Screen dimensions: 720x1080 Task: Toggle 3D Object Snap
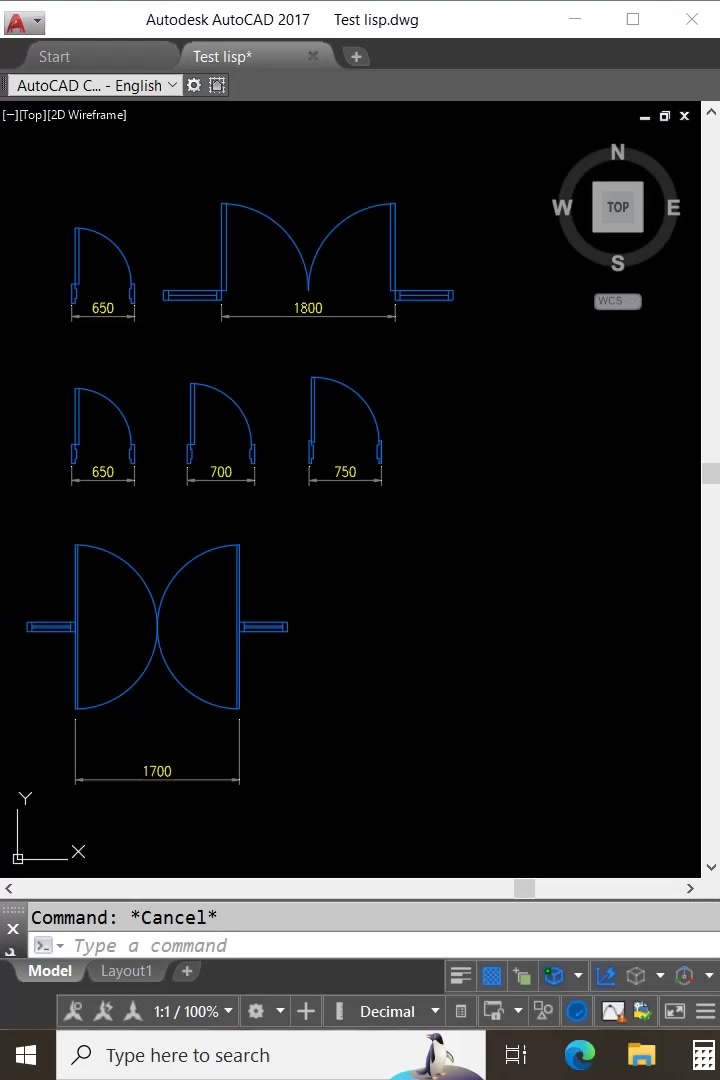point(553,975)
